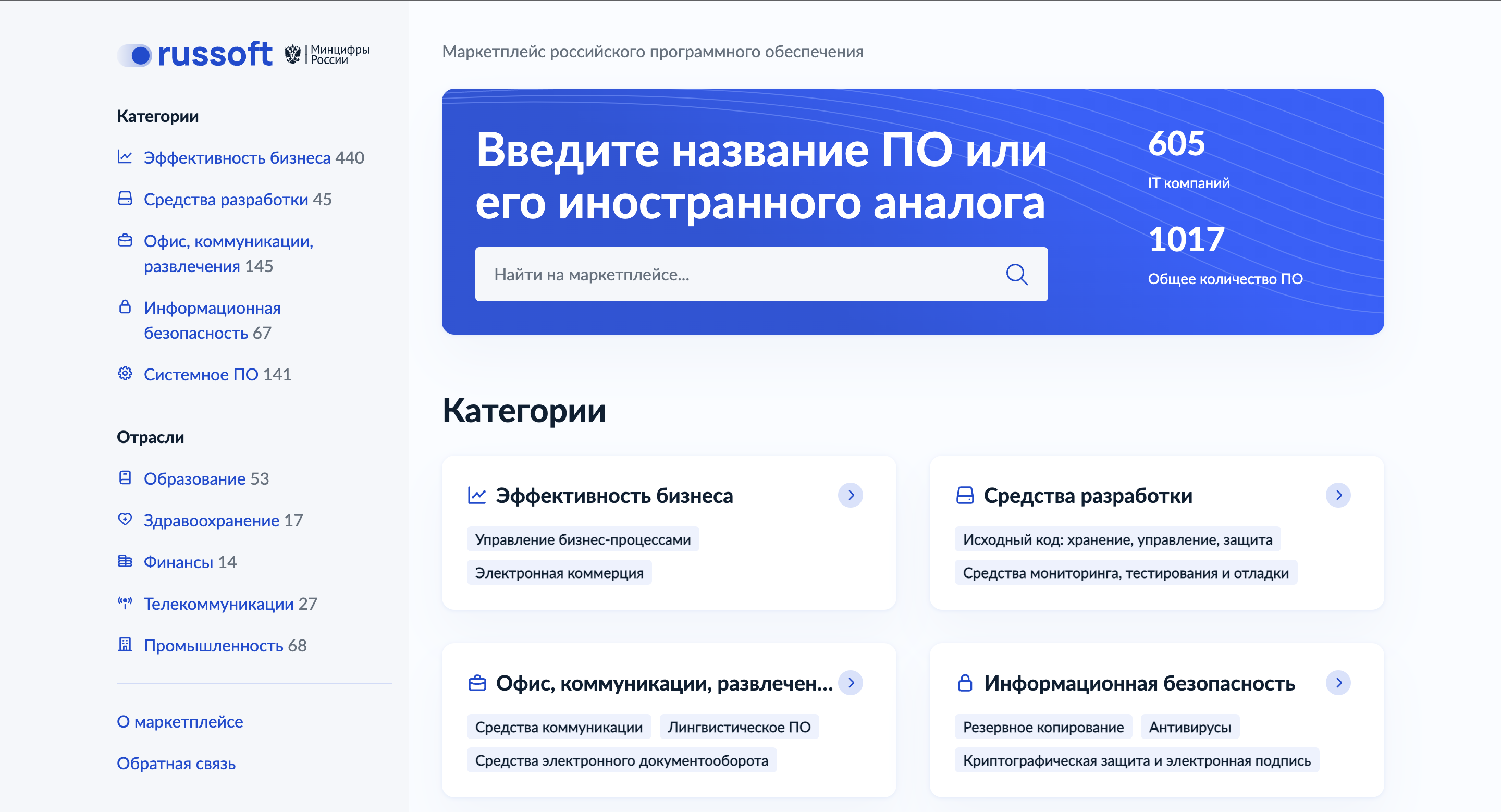1501x812 pixels.
Task: Open Информационная безопасность card arrow
Action: [x=1338, y=683]
